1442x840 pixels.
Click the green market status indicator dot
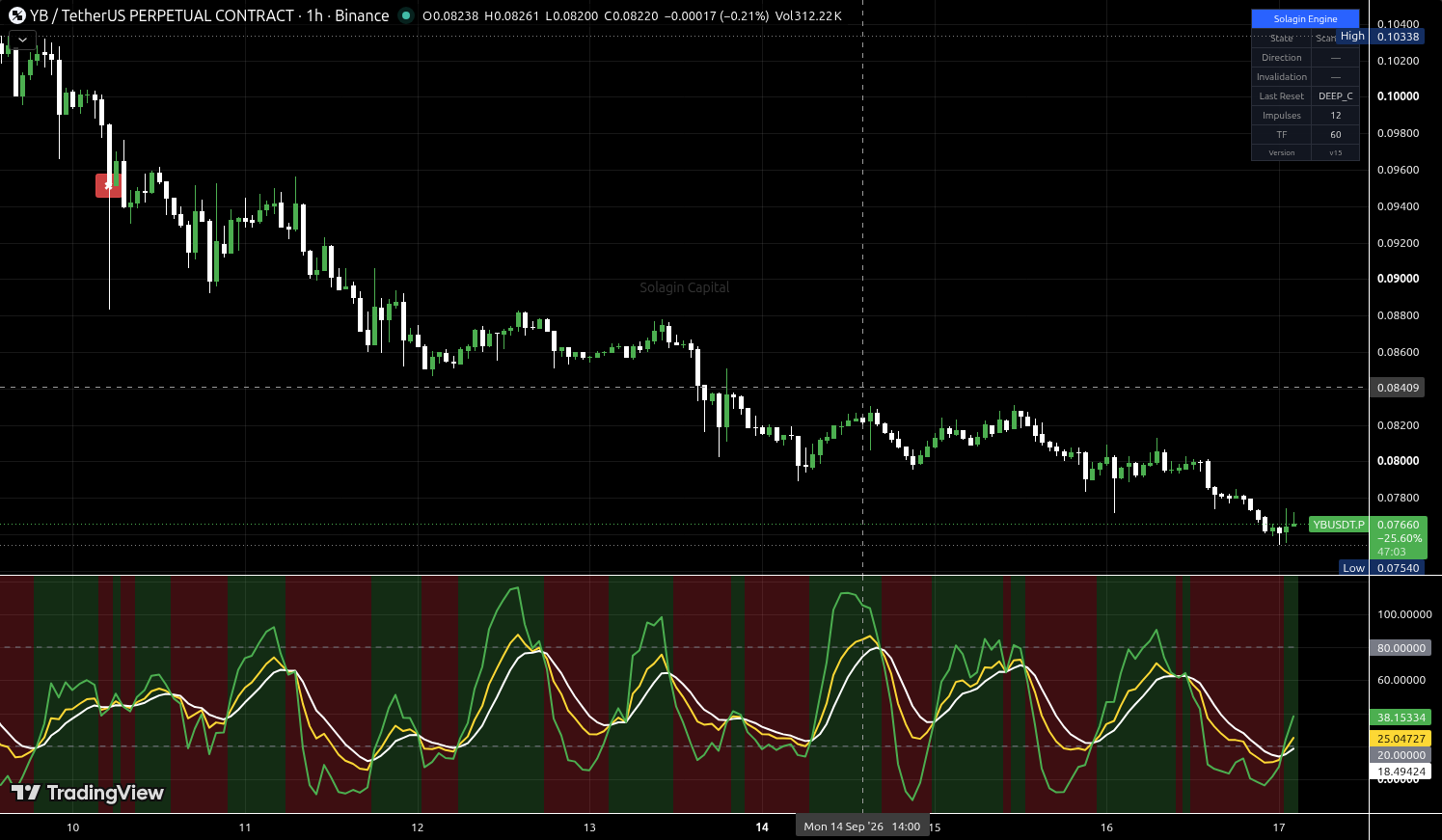tap(406, 15)
